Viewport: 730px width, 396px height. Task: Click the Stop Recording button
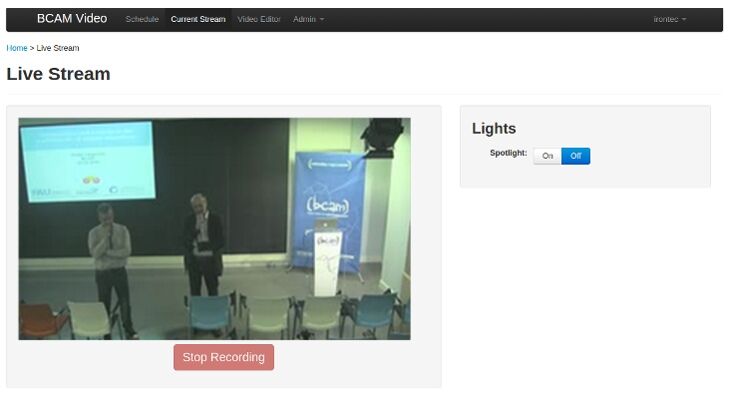(x=224, y=357)
